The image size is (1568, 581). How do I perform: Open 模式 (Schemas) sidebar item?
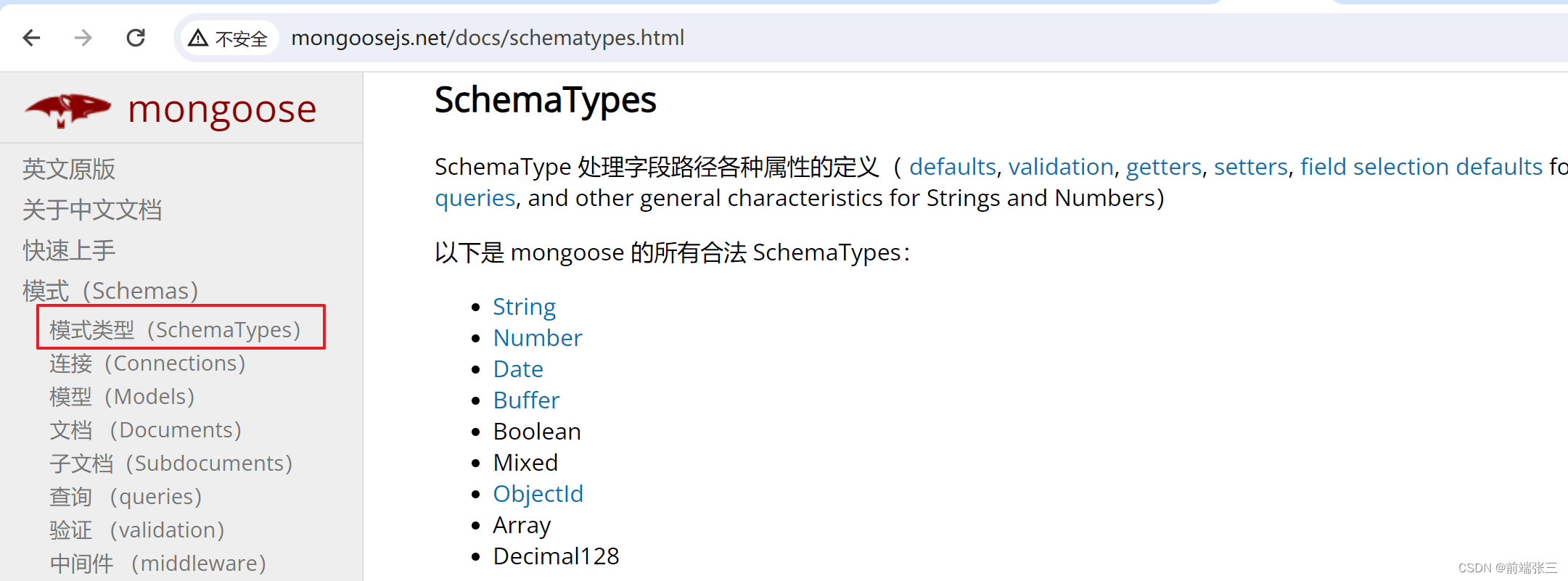coord(110,291)
